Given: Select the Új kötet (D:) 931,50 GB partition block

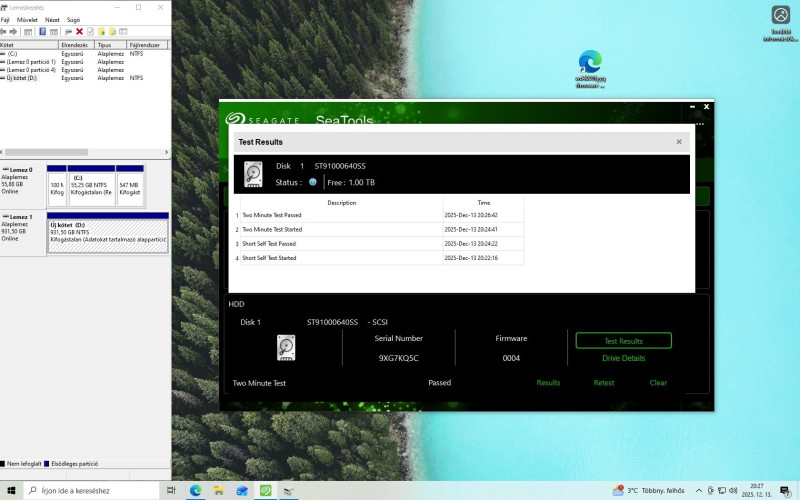Looking at the screenshot, I should click(x=108, y=233).
